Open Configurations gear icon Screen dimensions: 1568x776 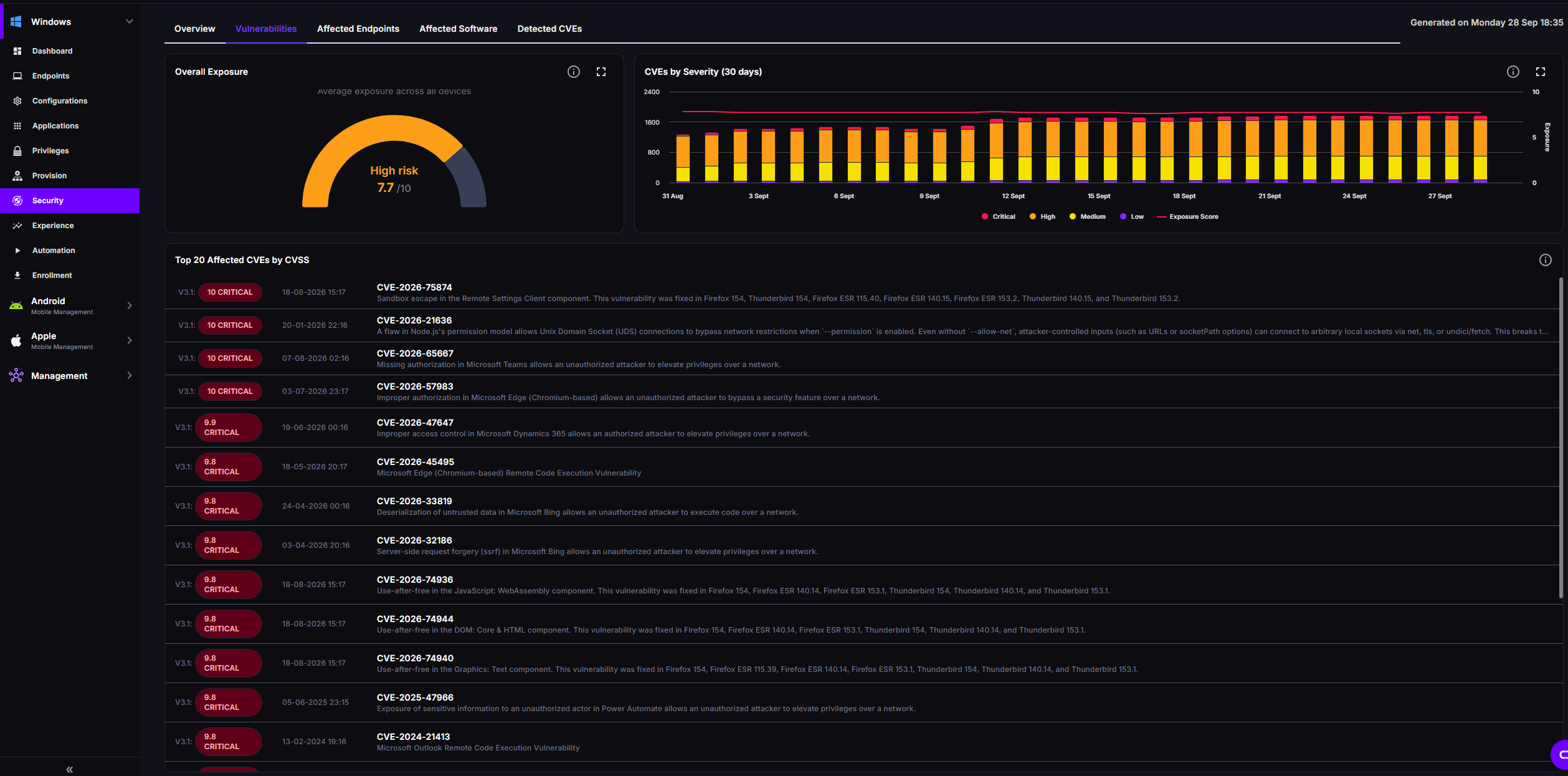(x=17, y=101)
